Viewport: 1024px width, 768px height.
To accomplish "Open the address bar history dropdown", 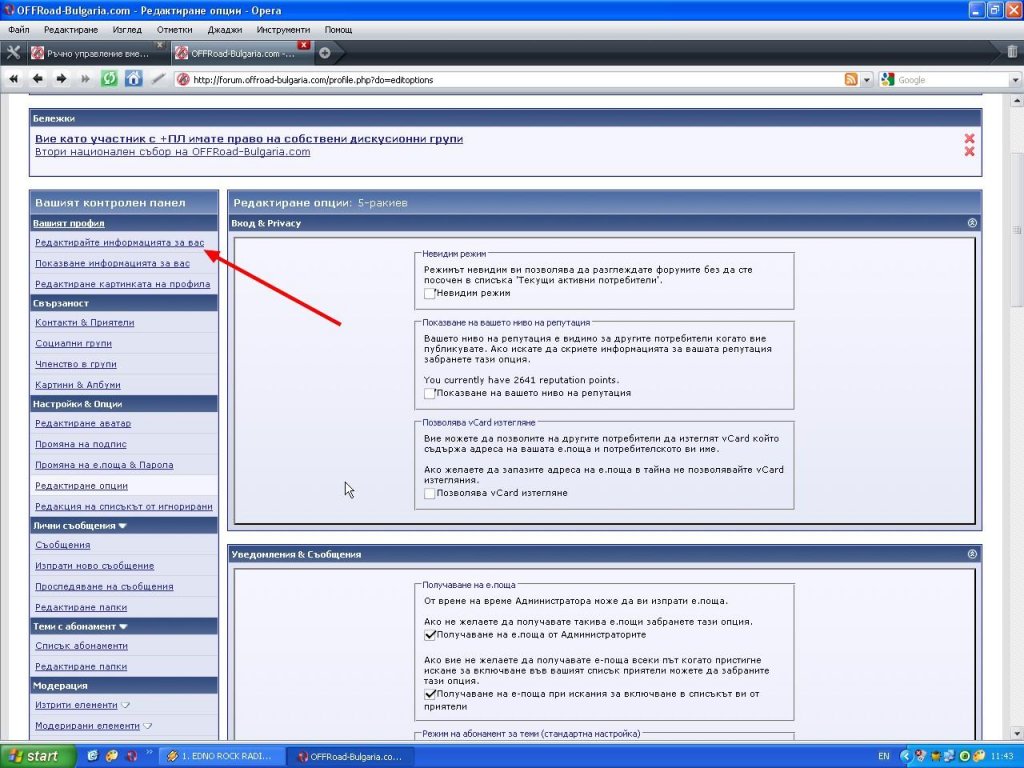I will tap(867, 80).
